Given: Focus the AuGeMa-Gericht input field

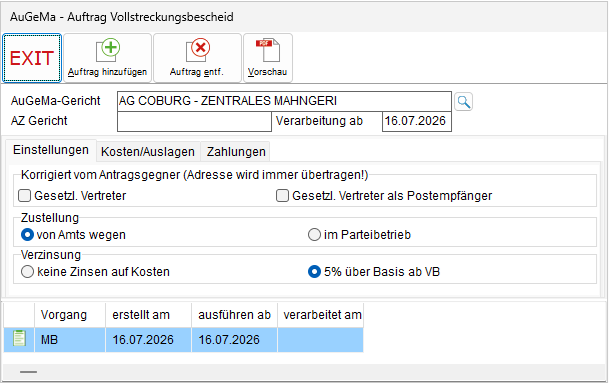Looking at the screenshot, I should tap(284, 101).
